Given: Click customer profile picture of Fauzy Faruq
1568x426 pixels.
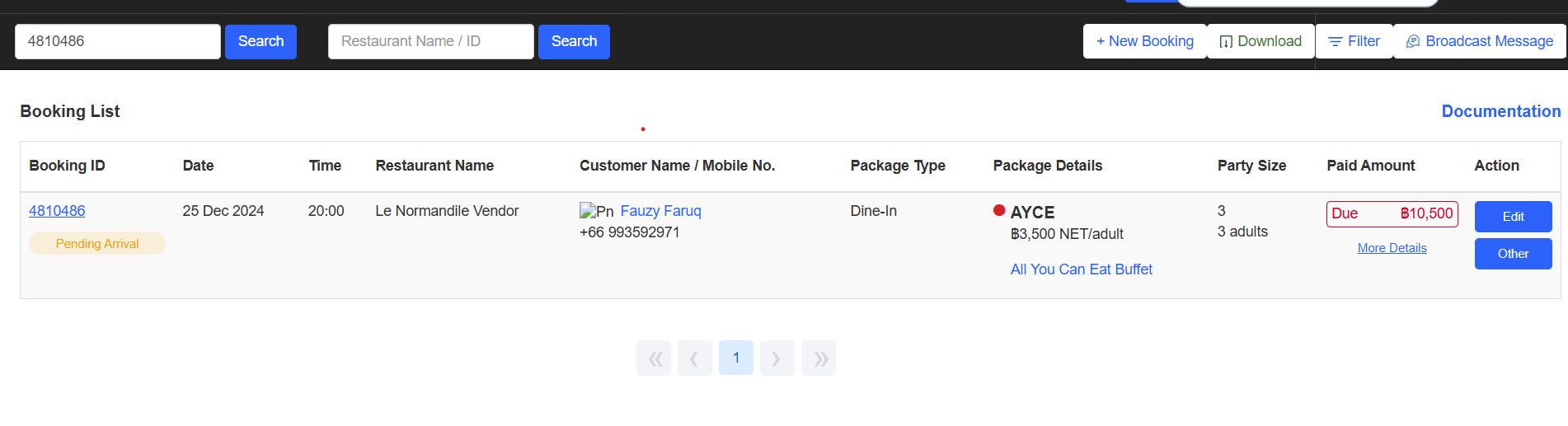Looking at the screenshot, I should 596,212.
